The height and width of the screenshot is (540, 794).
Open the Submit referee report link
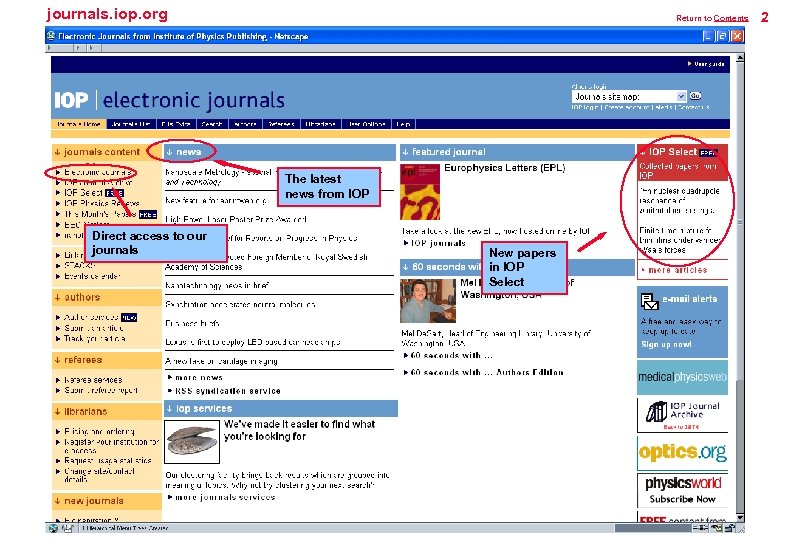coord(101,390)
